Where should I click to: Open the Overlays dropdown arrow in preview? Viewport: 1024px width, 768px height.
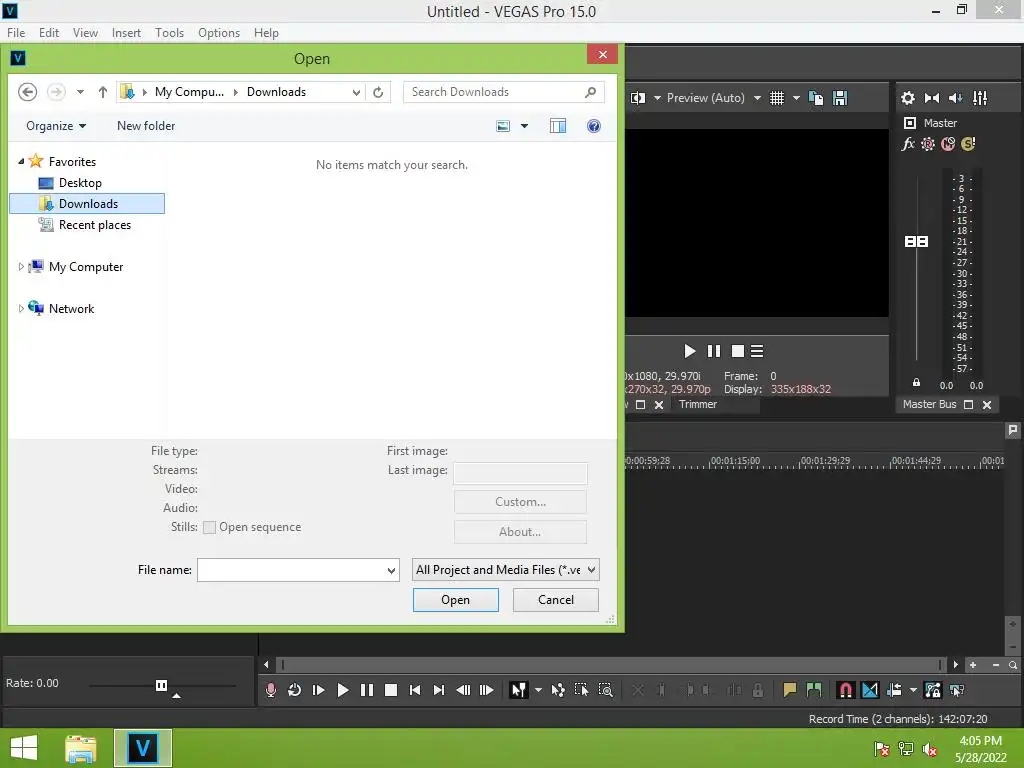tap(796, 98)
